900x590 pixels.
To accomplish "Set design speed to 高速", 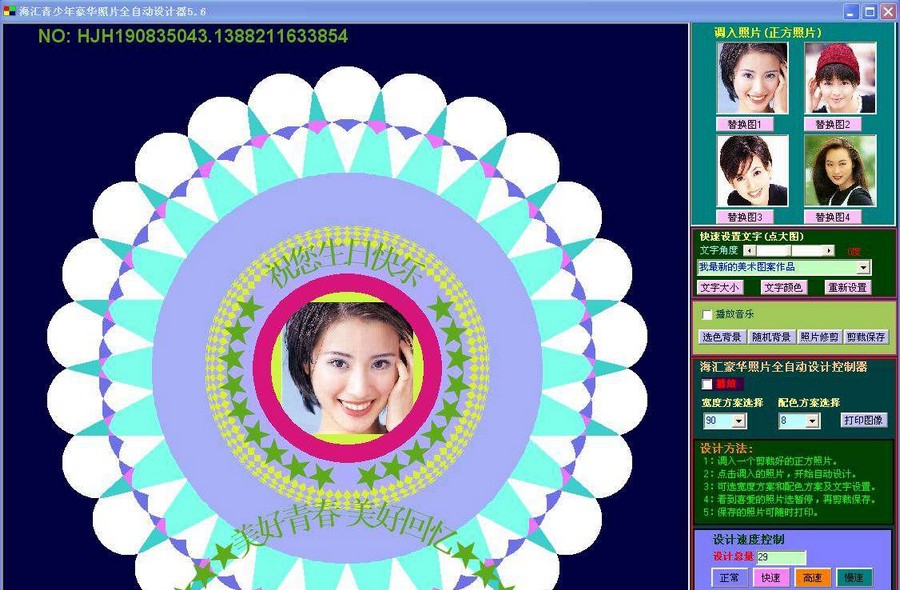I will point(813,578).
